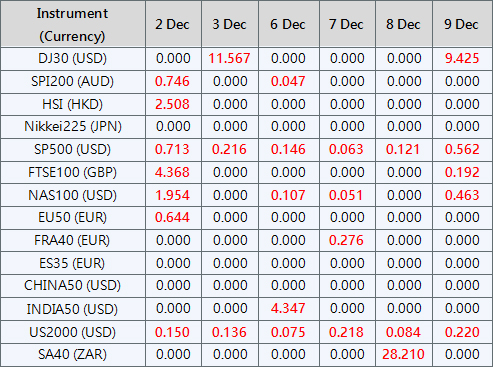Select the 6 Dec column header

click(288, 25)
